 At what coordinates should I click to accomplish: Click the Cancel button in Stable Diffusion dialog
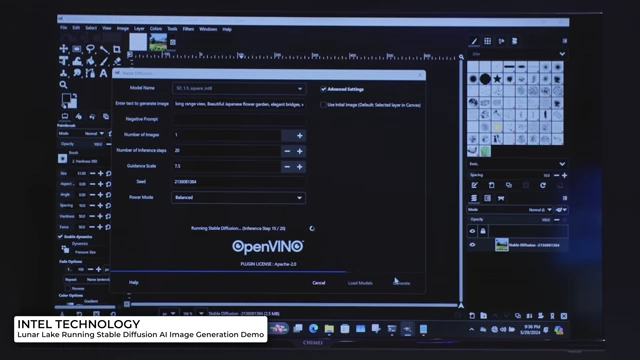tap(319, 283)
